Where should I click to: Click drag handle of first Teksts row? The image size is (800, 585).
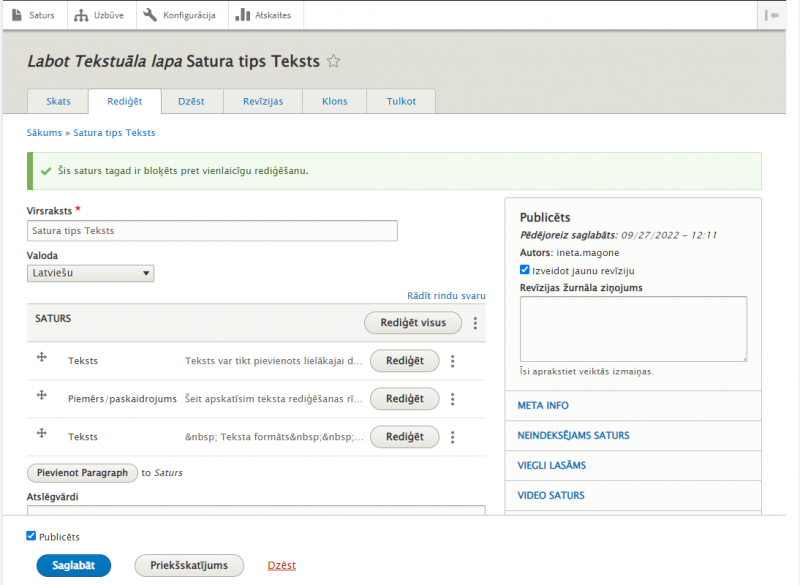point(42,357)
